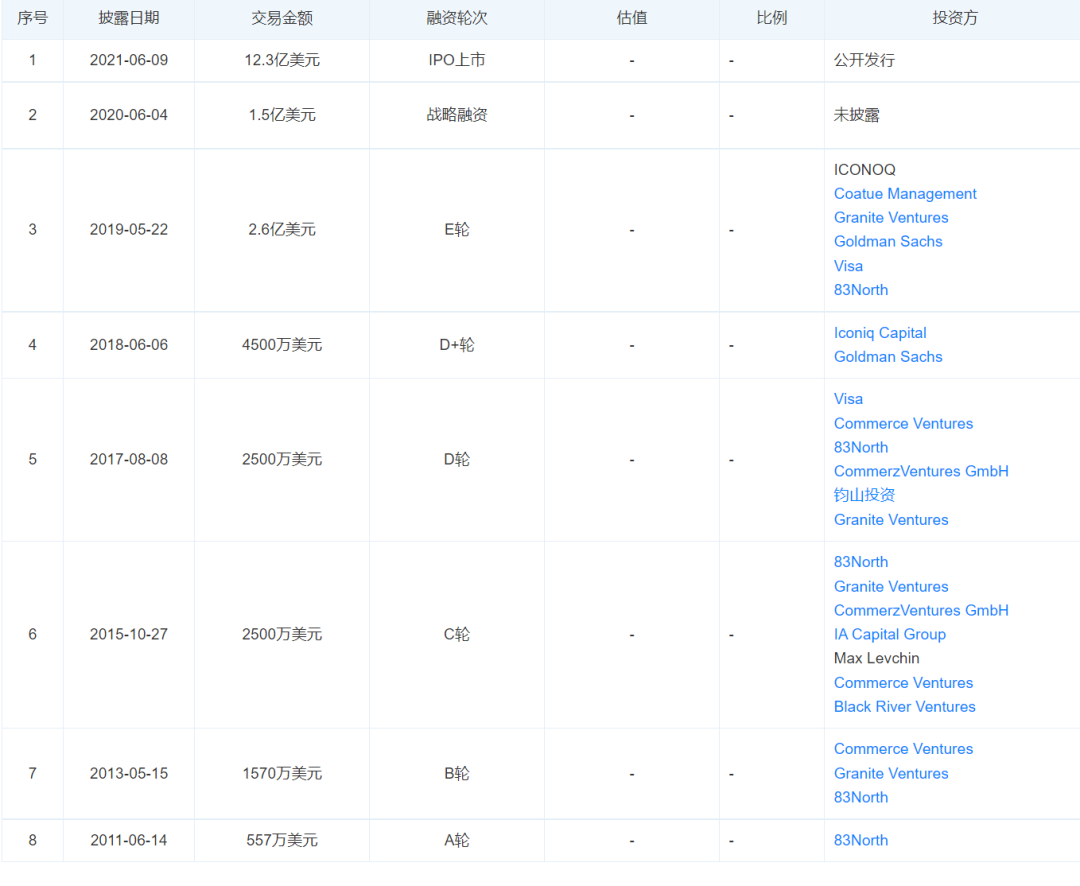Select the A轮 round cell
This screenshot has height=886, width=1080.
coord(457,840)
